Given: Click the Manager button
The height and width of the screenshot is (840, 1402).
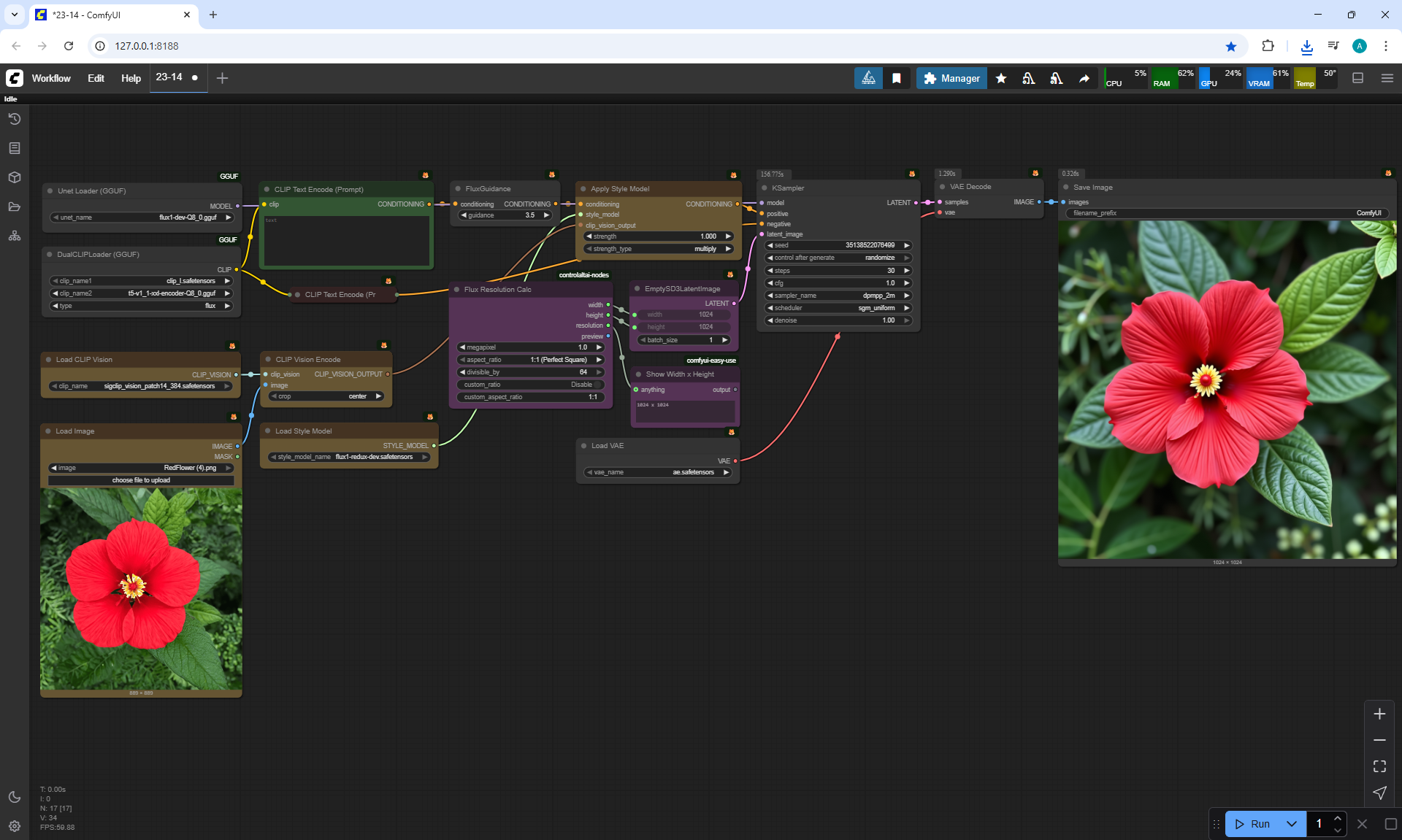Looking at the screenshot, I should 951,78.
